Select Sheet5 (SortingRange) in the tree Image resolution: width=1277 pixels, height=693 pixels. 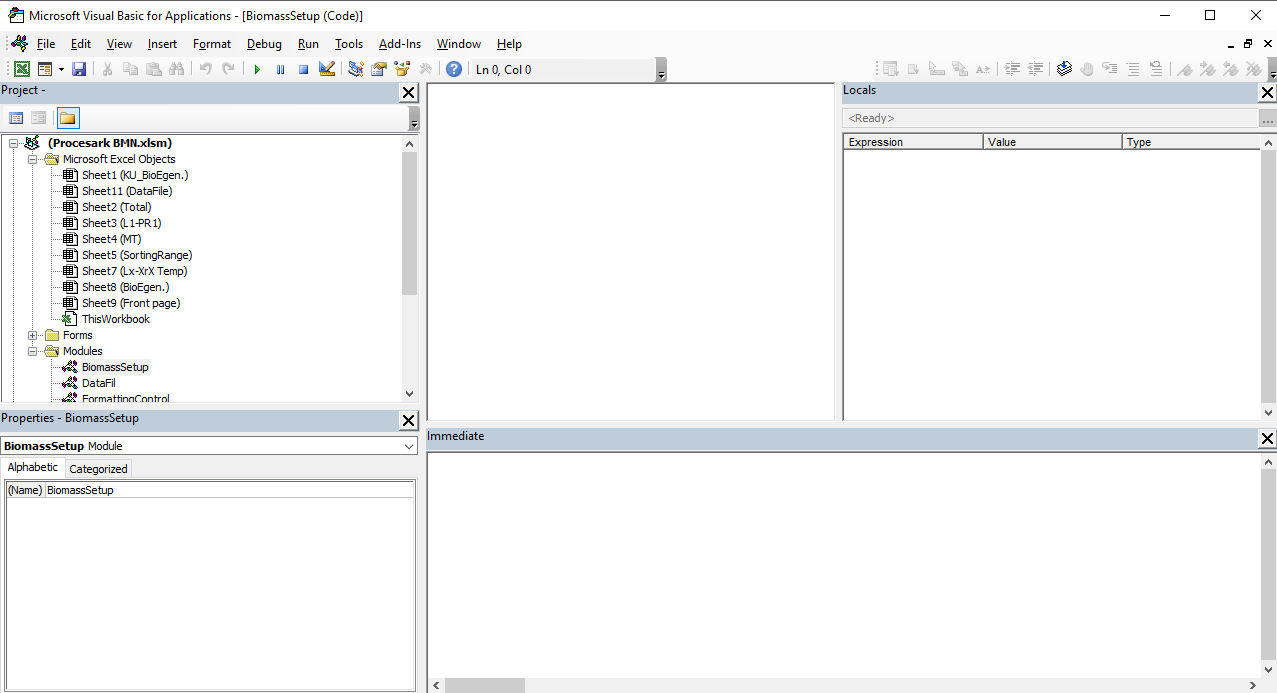point(137,255)
